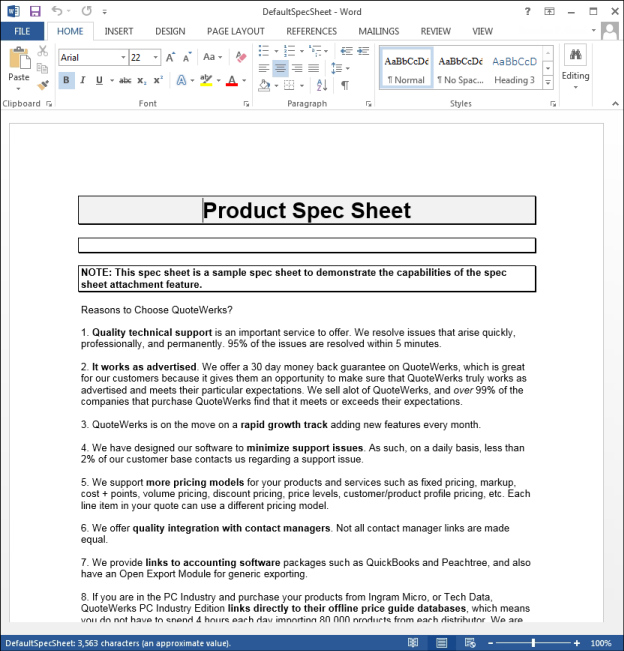Apply strikethrough formatting

click(x=125, y=81)
